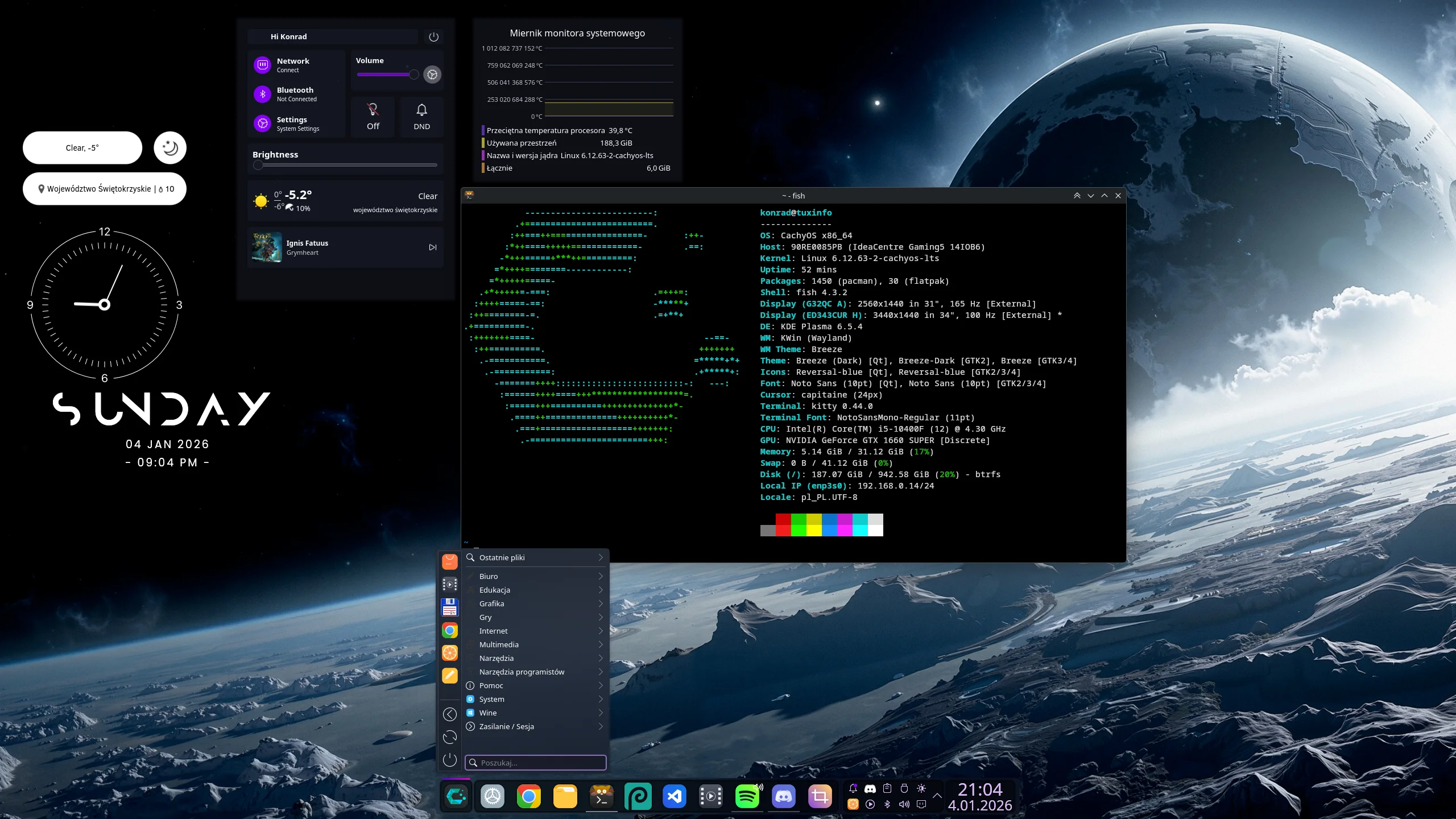
Task: Open the orange shop app in launcher favorites
Action: point(450,562)
